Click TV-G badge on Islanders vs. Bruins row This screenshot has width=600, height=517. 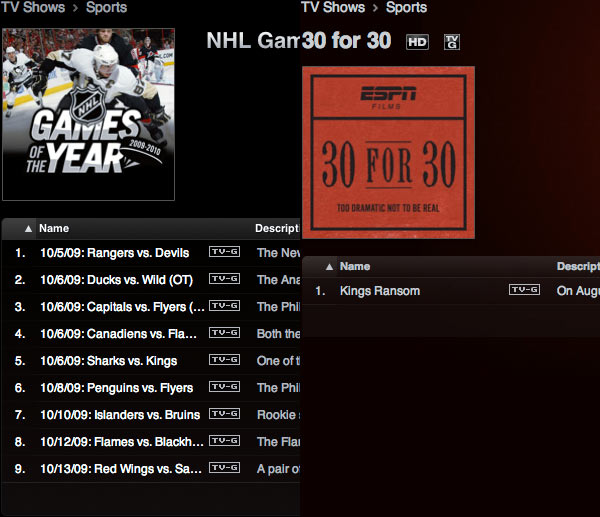point(224,414)
